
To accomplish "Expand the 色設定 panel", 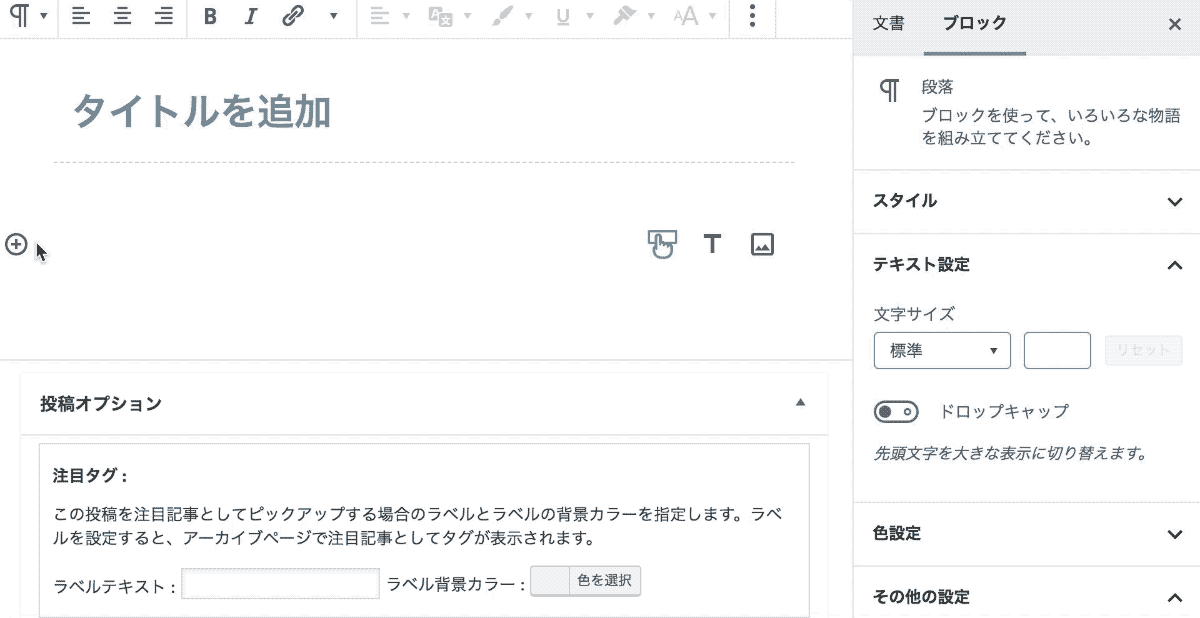I will (1026, 534).
